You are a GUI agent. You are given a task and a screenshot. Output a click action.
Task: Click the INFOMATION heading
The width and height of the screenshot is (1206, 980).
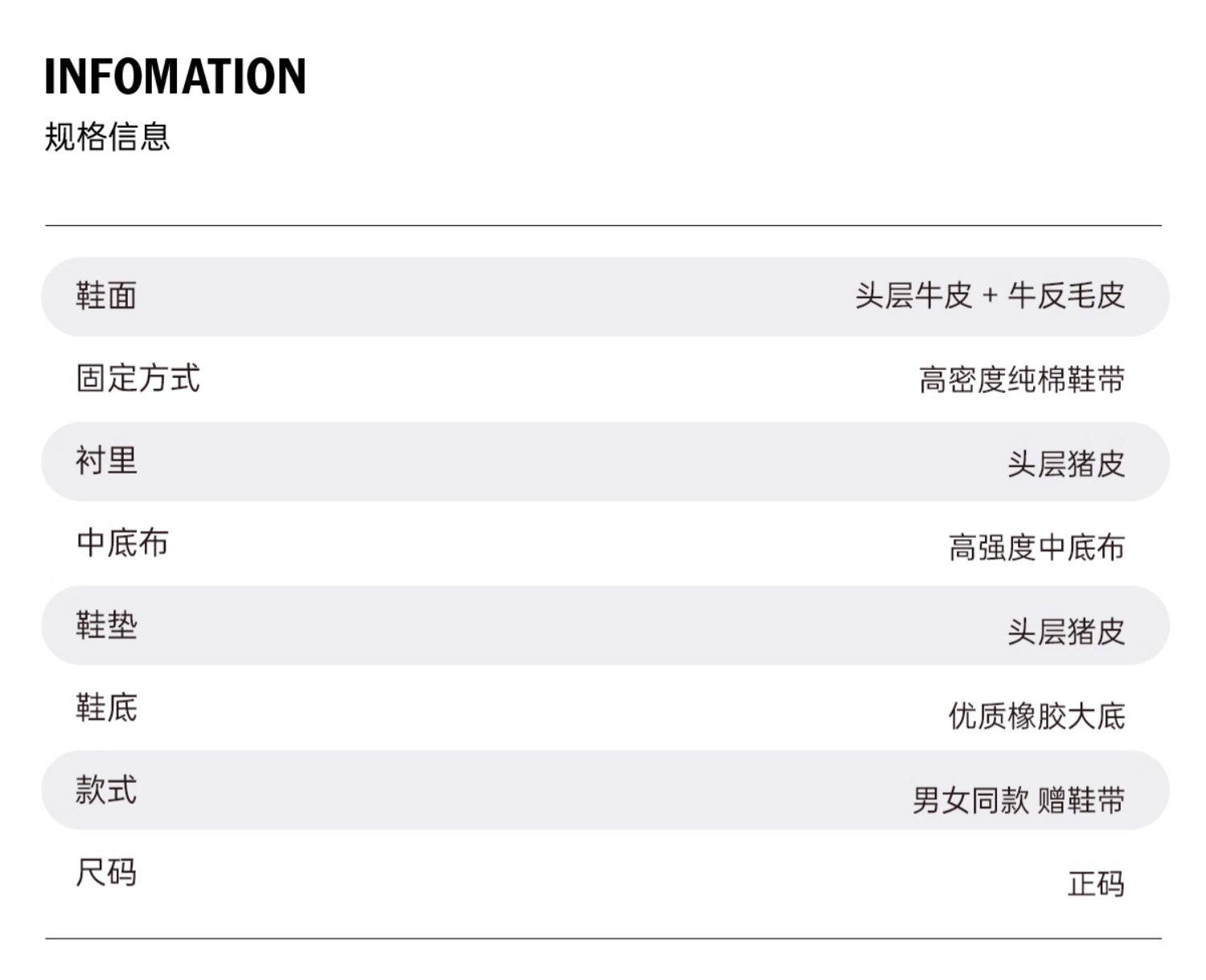(x=174, y=76)
